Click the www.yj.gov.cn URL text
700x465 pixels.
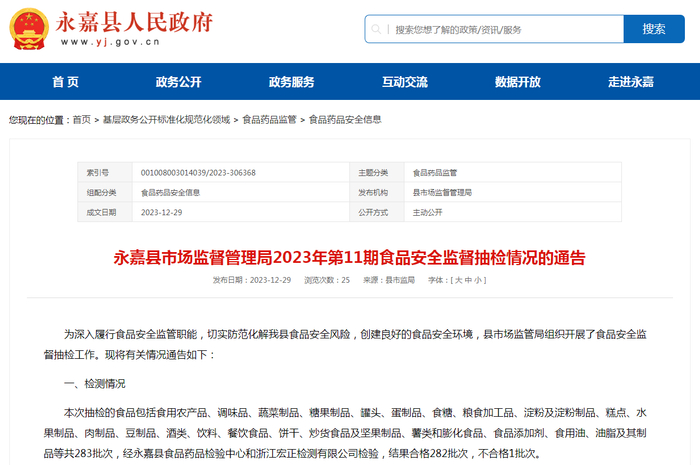(110, 42)
